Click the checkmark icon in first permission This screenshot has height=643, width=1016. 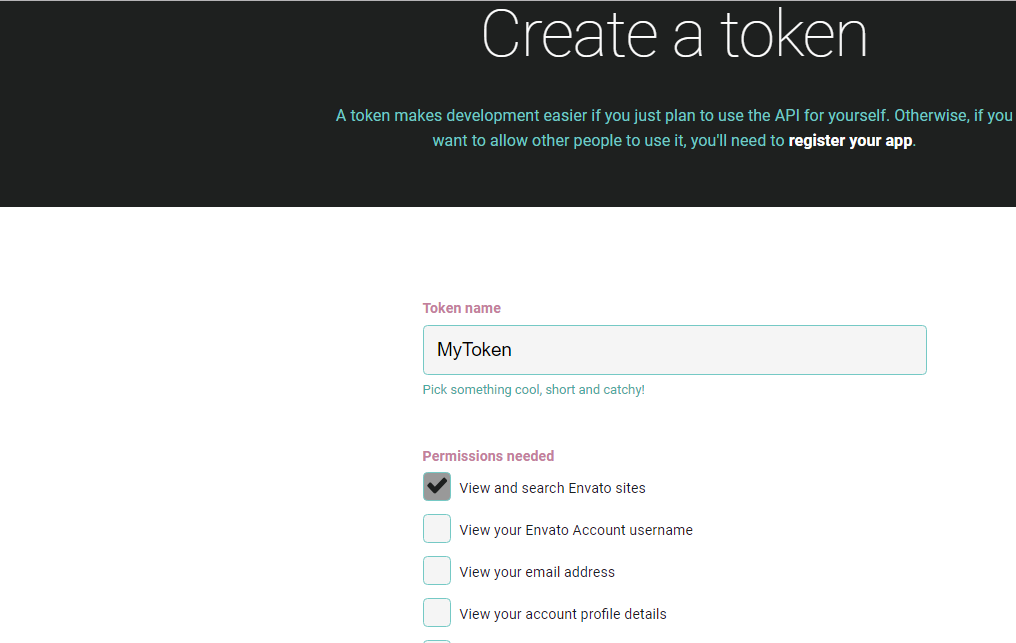437,486
